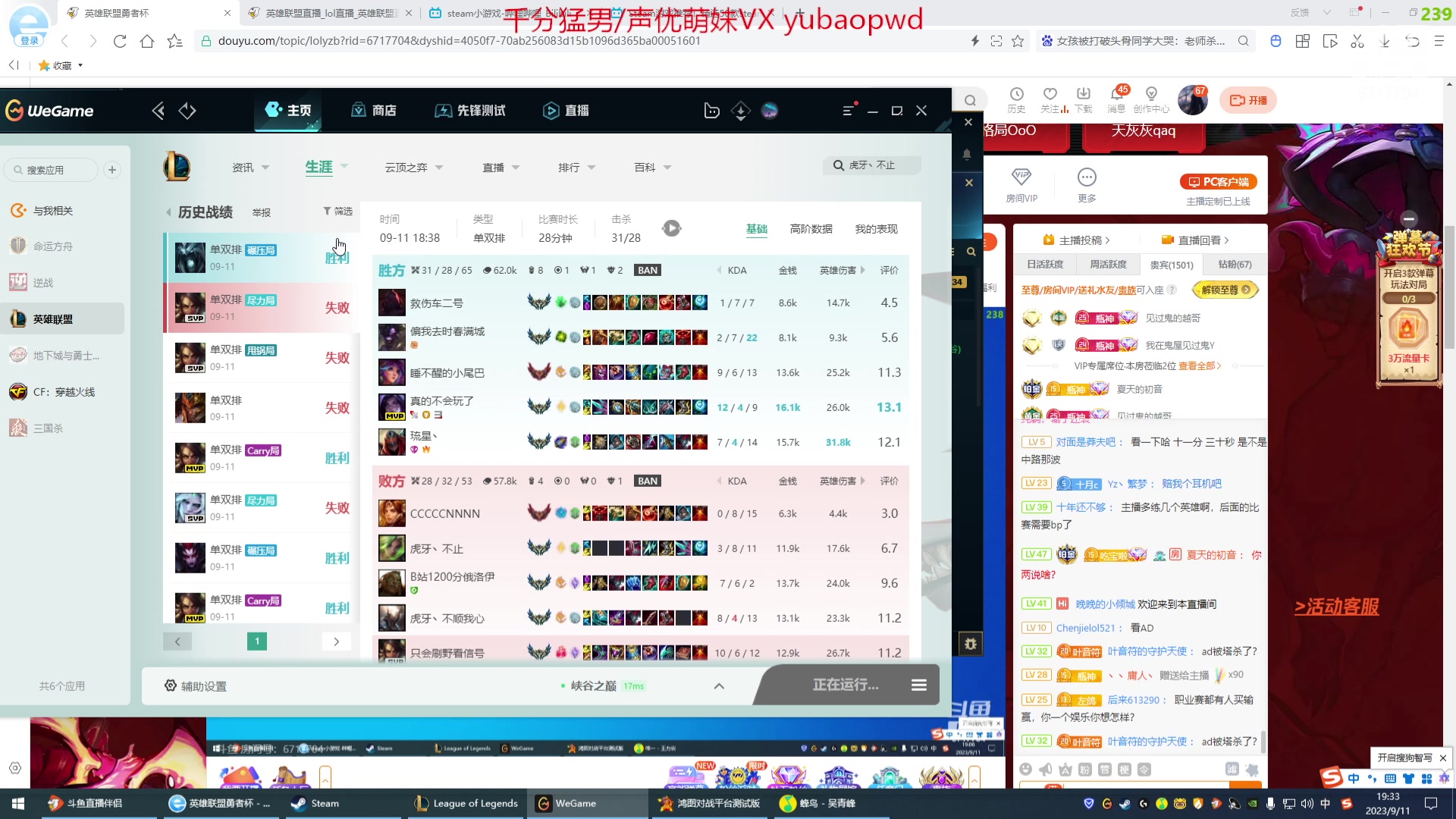This screenshot has height=819, width=1456.
Task: Expand the 峡谷之巅 server chevron
Action: pos(719,686)
